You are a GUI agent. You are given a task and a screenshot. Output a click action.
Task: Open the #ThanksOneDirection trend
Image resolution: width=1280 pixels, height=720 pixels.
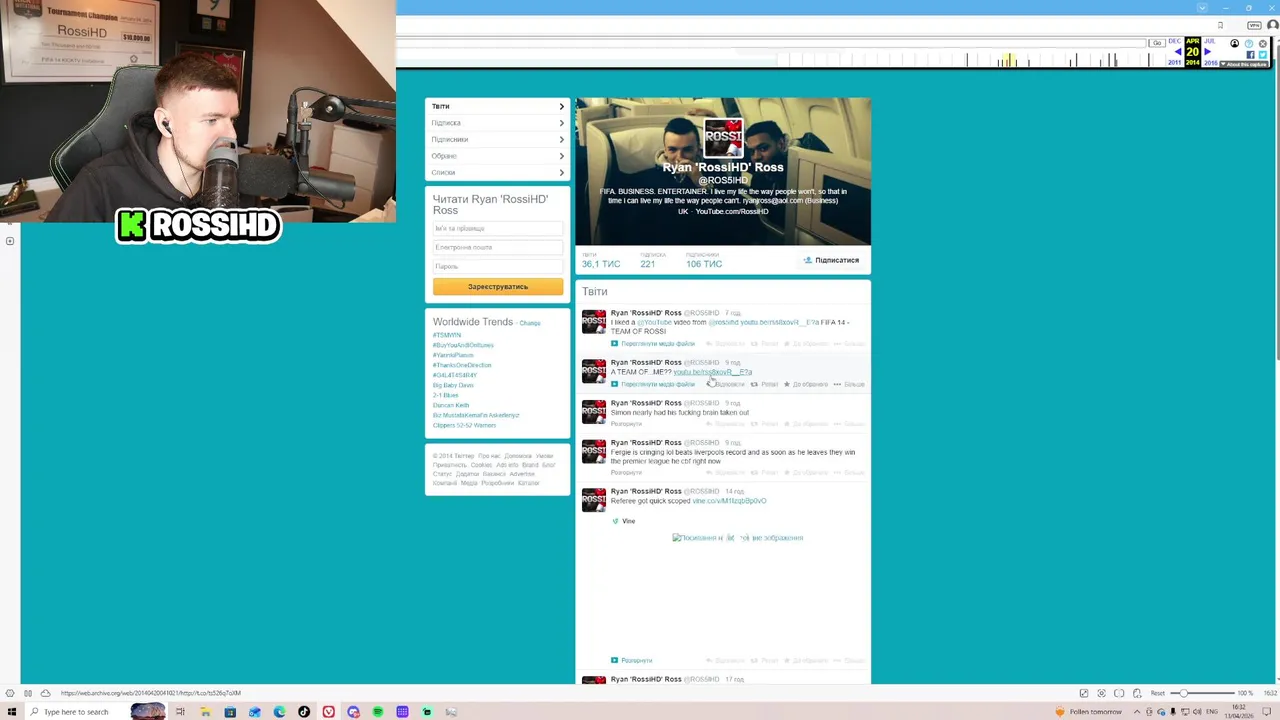[462, 365]
